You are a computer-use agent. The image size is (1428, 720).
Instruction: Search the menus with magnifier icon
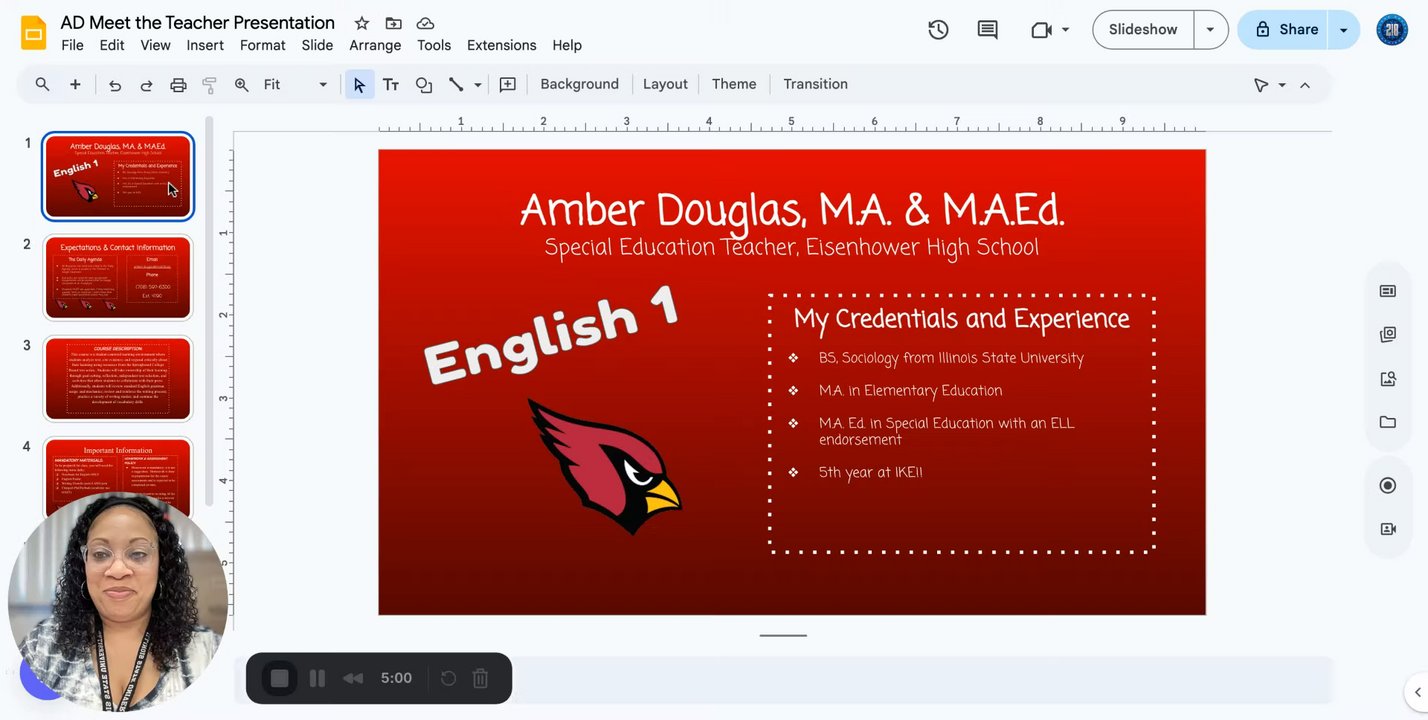(42, 85)
